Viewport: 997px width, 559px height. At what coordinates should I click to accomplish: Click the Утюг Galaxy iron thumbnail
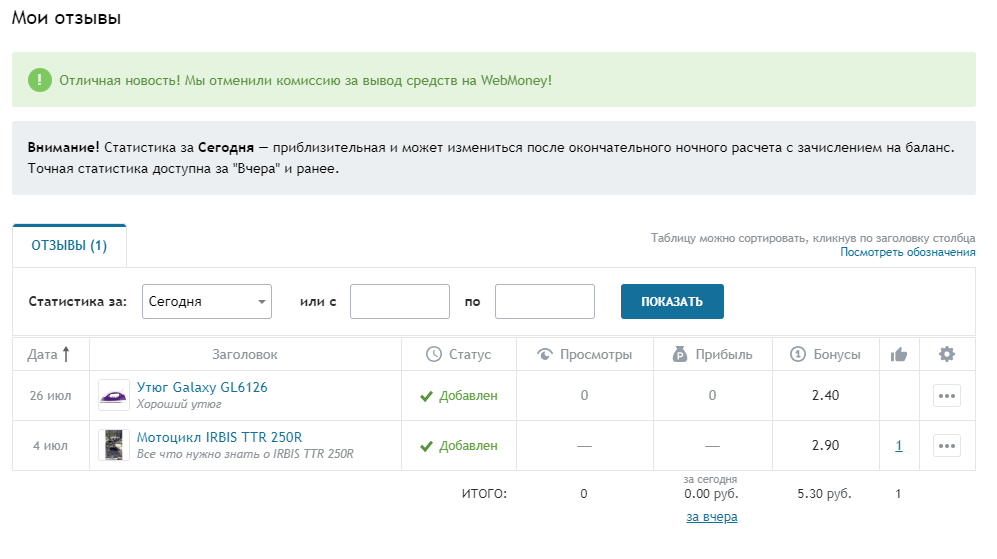click(x=114, y=395)
